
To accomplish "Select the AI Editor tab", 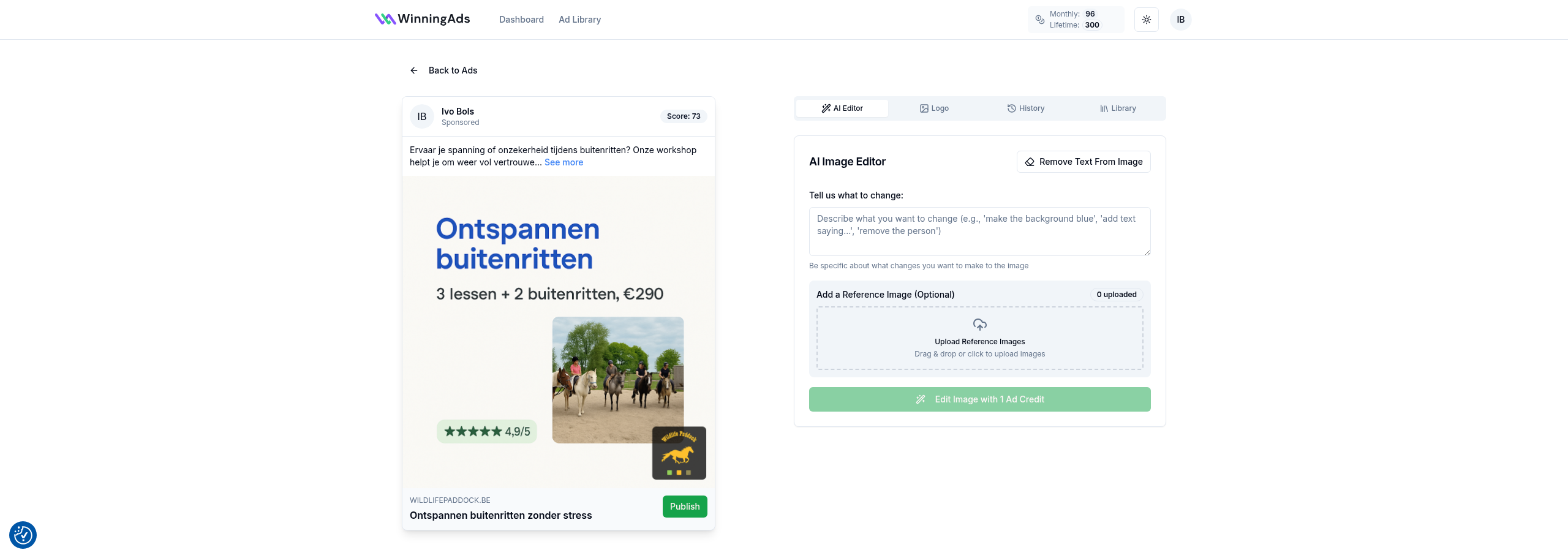I will coord(842,108).
